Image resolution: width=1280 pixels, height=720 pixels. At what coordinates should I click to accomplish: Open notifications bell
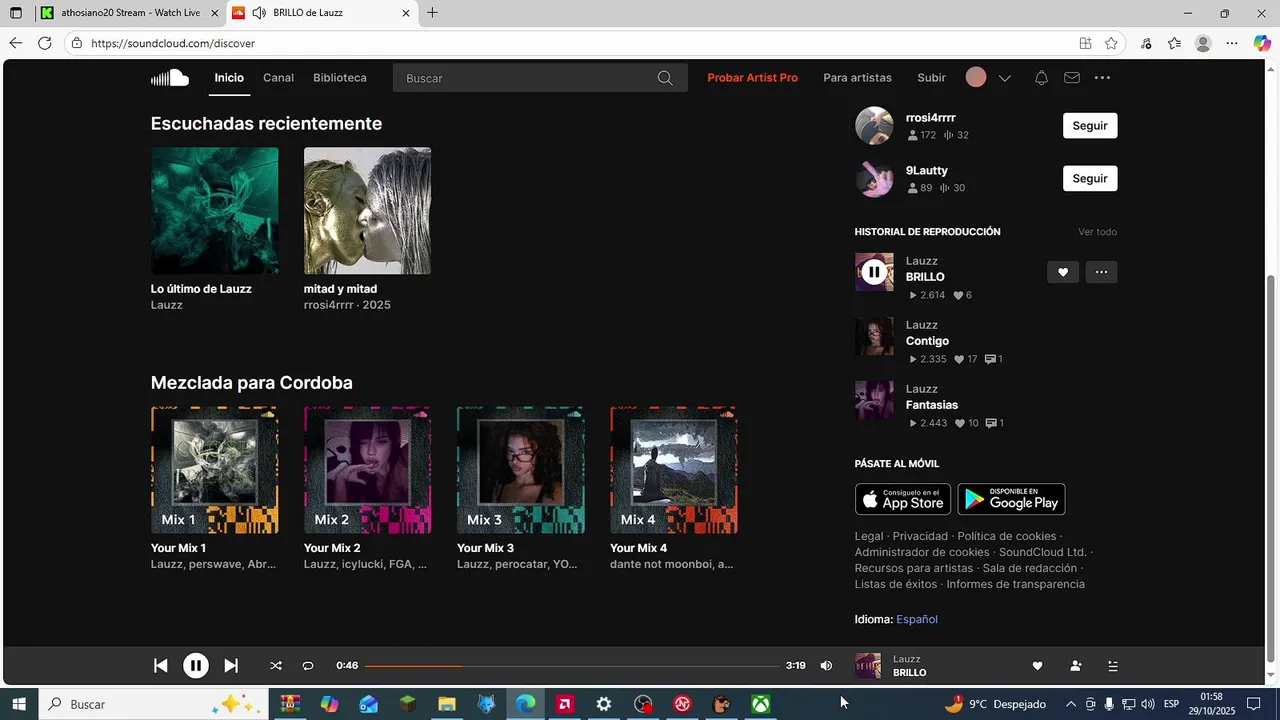click(x=1041, y=78)
